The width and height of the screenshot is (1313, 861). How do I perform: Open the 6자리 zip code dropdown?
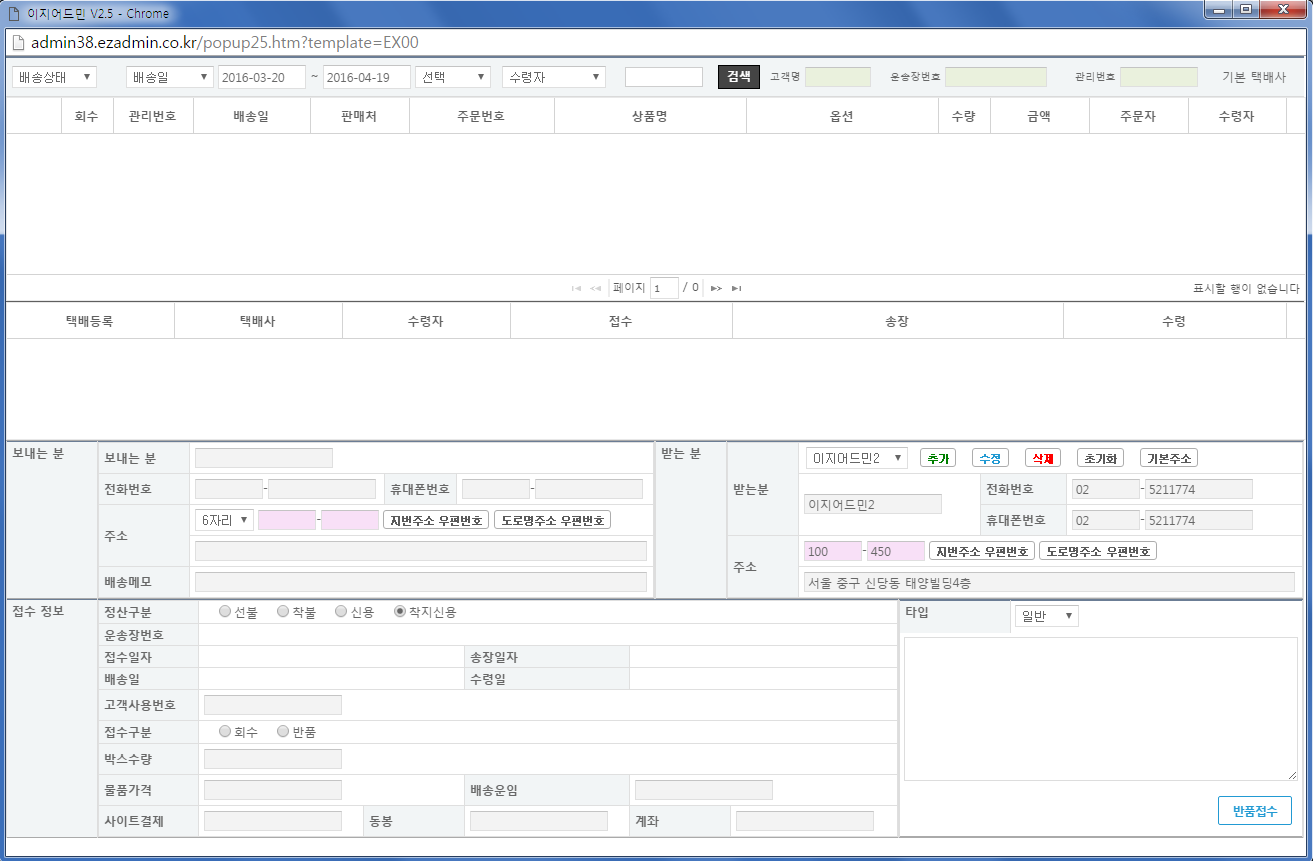click(224, 520)
